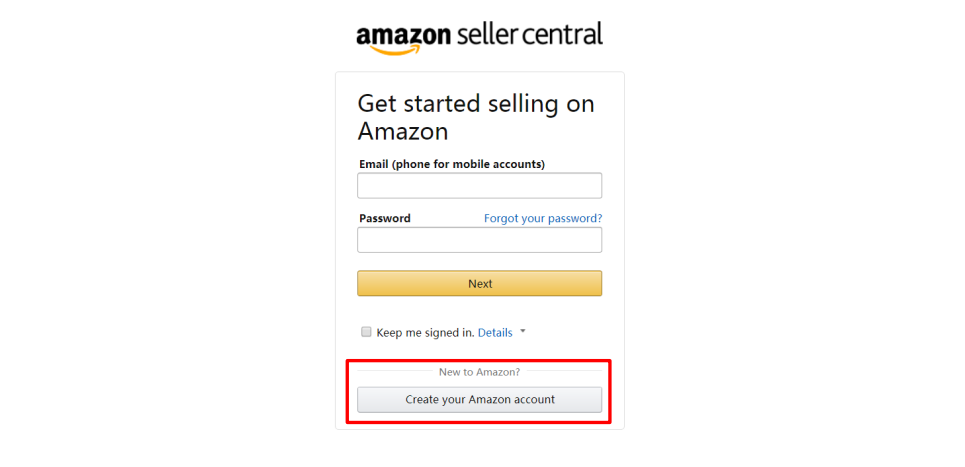Click the bold Password label
This screenshot has height=467, width=965.
tap(385, 218)
